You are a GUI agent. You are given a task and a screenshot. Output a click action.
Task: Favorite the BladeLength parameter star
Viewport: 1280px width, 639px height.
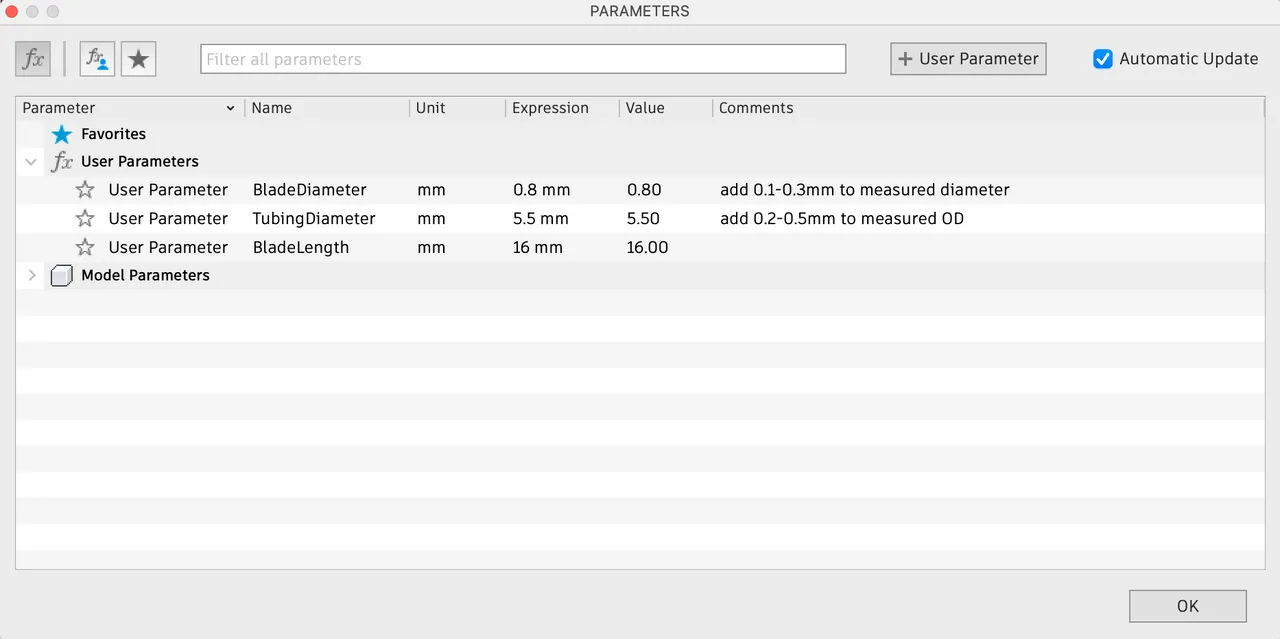pyautogui.click(x=85, y=247)
